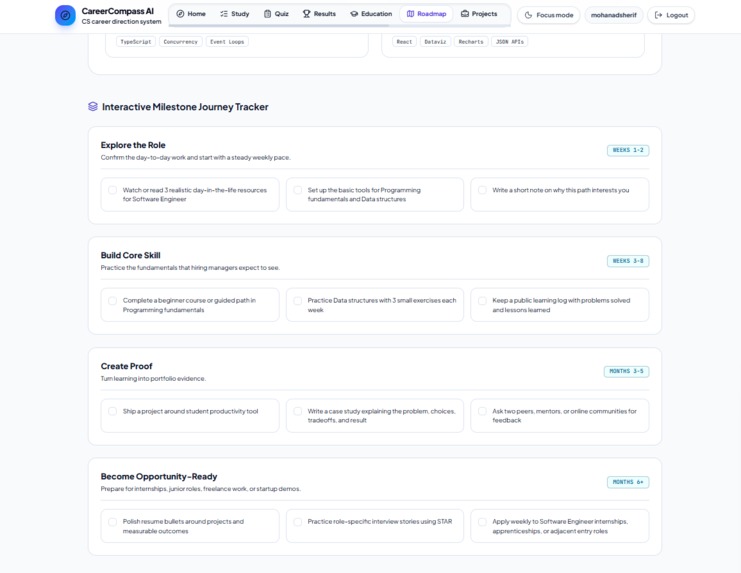The height and width of the screenshot is (573, 741).
Task: Check 'Complete a beginner course or guided path'
Action: [112, 301]
